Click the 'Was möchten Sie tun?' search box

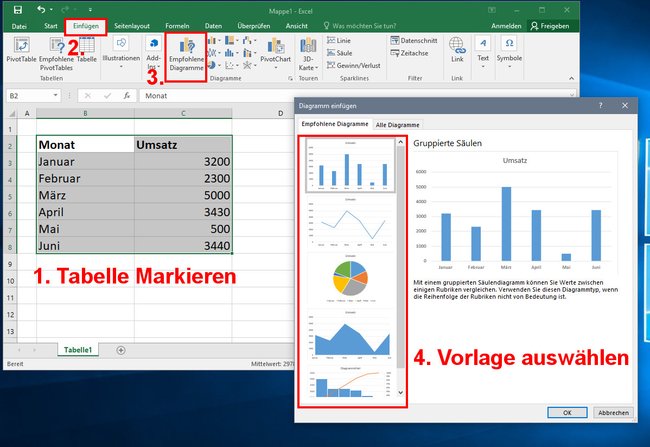point(360,26)
